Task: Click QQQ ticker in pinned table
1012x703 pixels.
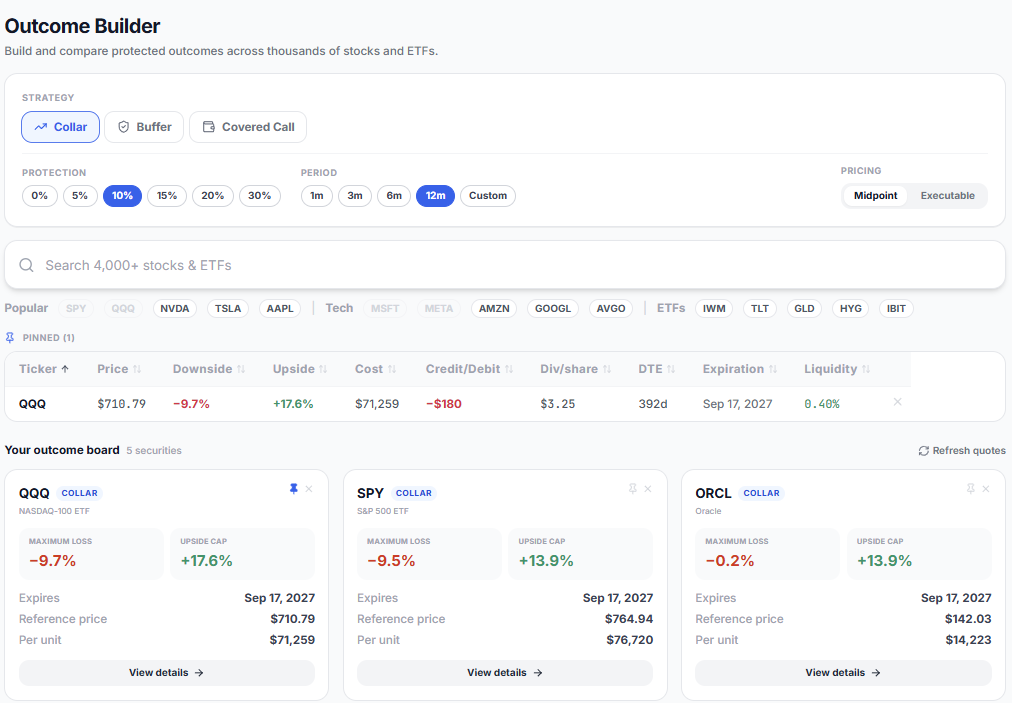Action: click(32, 404)
